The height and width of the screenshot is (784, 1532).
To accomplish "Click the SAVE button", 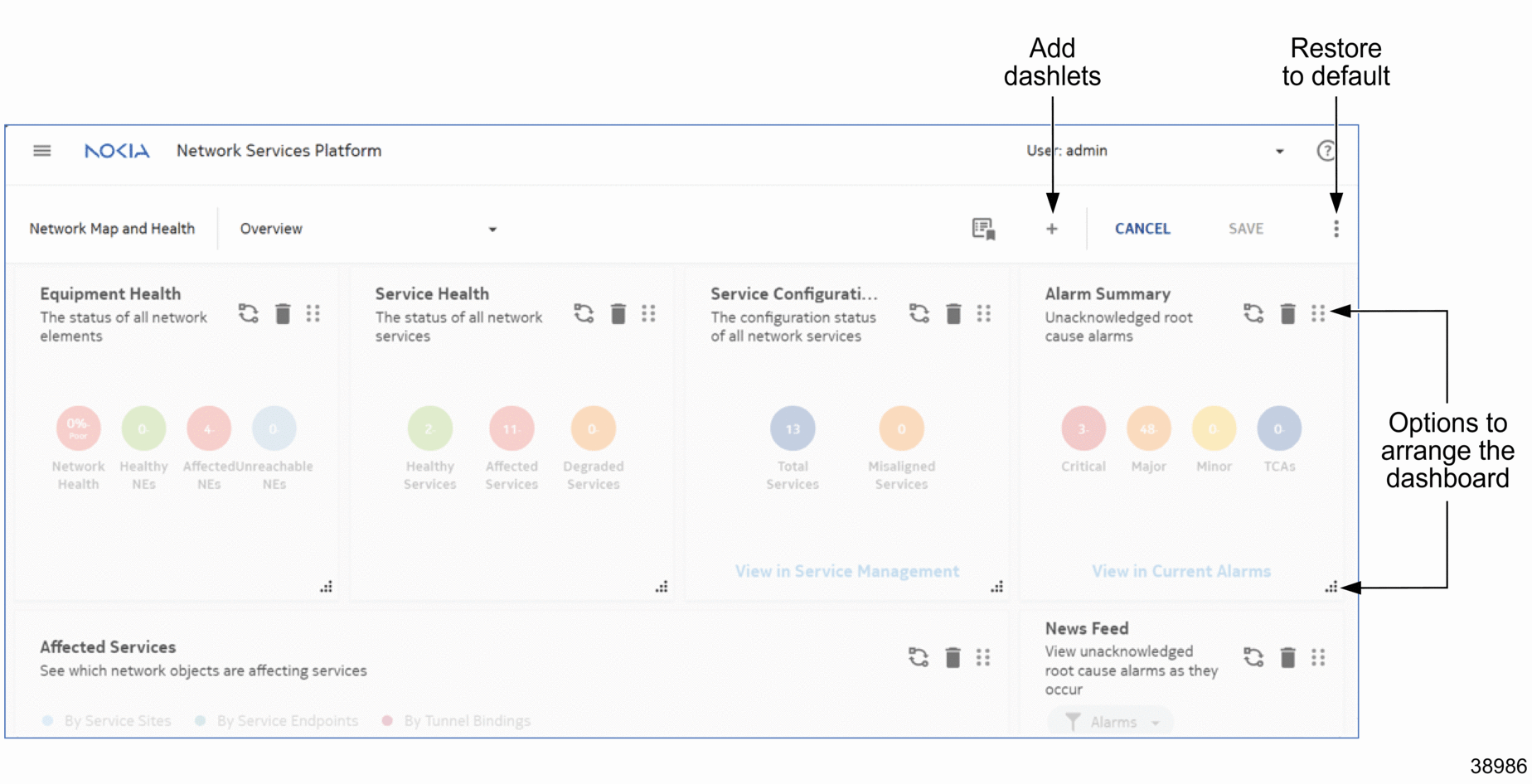I will pyautogui.click(x=1245, y=229).
